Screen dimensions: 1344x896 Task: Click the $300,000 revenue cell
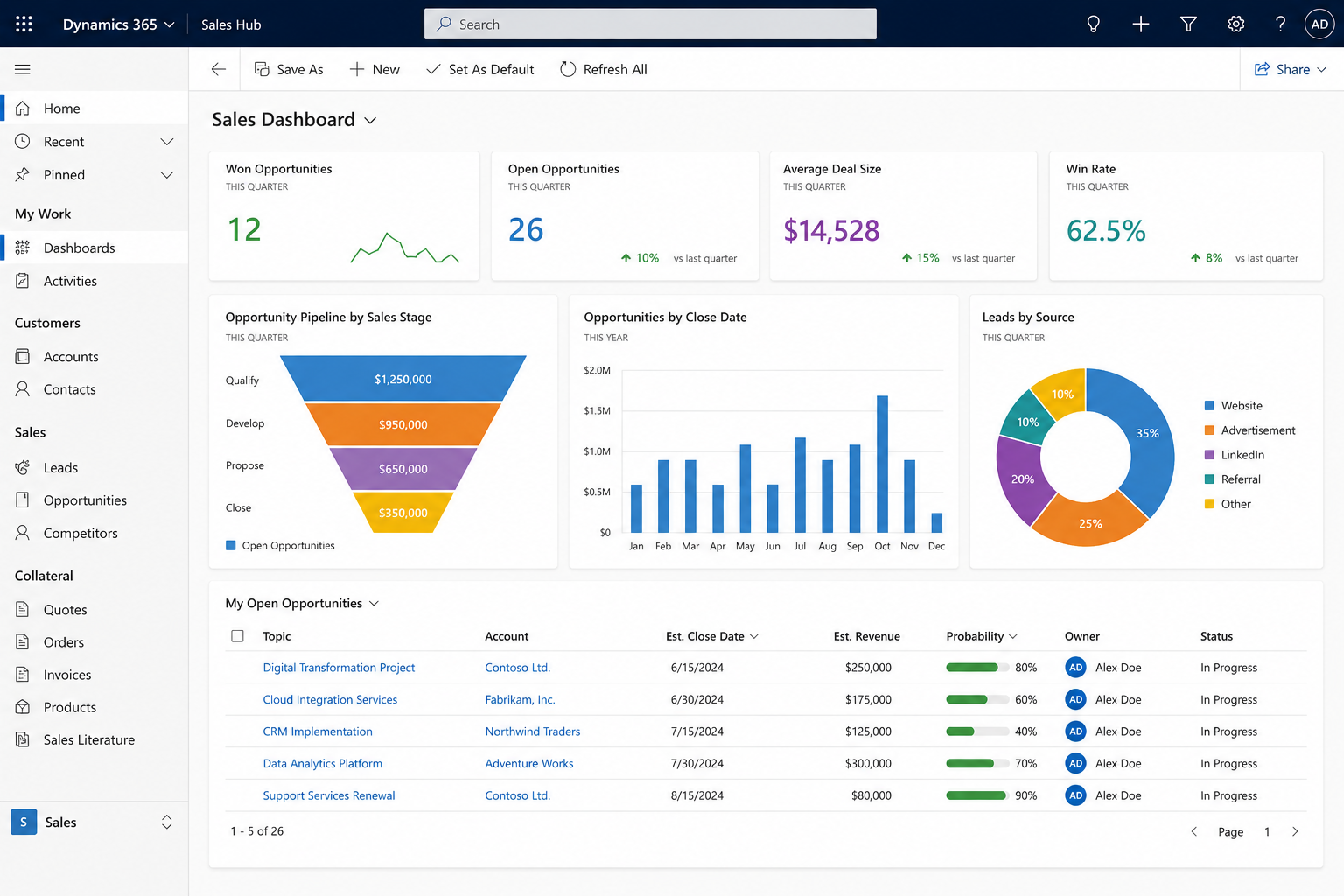868,763
